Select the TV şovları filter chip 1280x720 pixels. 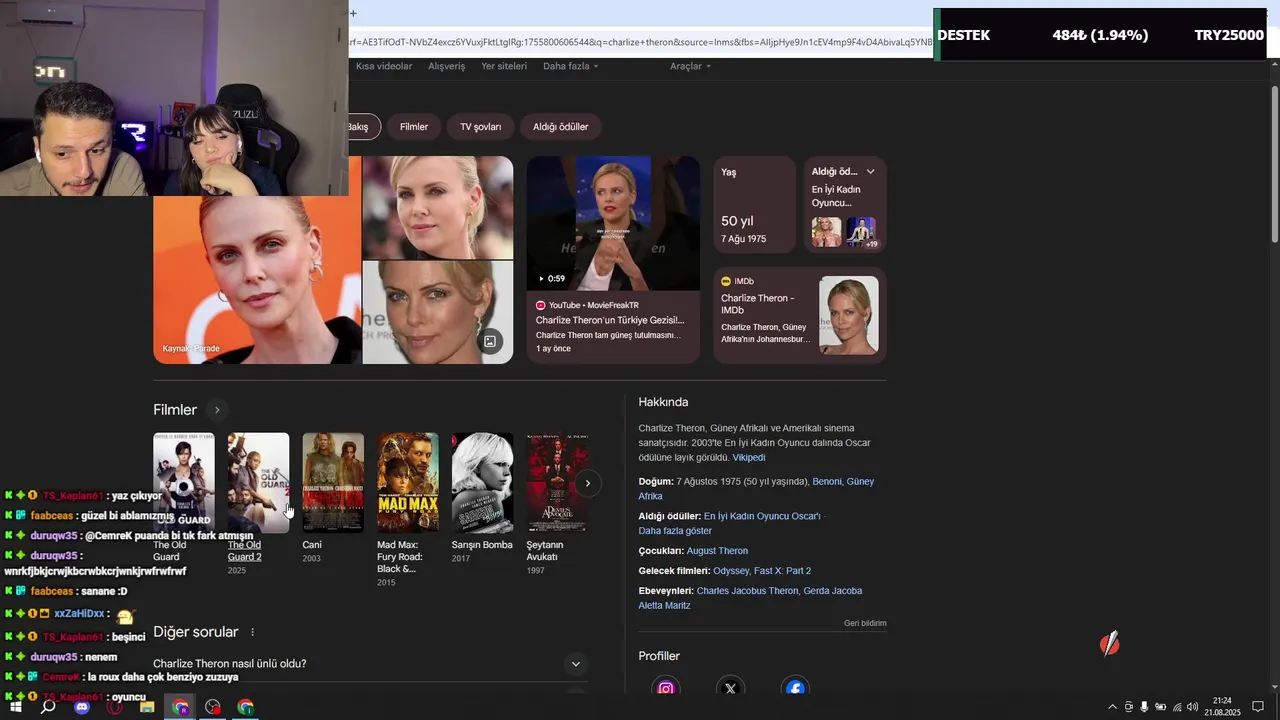(x=480, y=127)
